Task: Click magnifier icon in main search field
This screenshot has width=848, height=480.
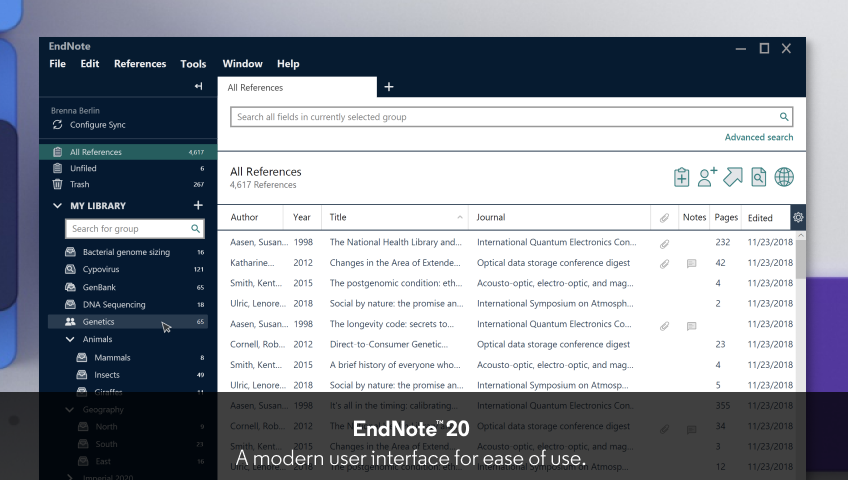Action: coord(783,117)
